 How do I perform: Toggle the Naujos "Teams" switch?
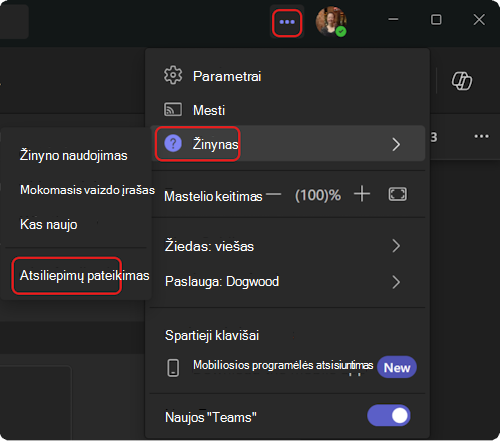(389, 416)
